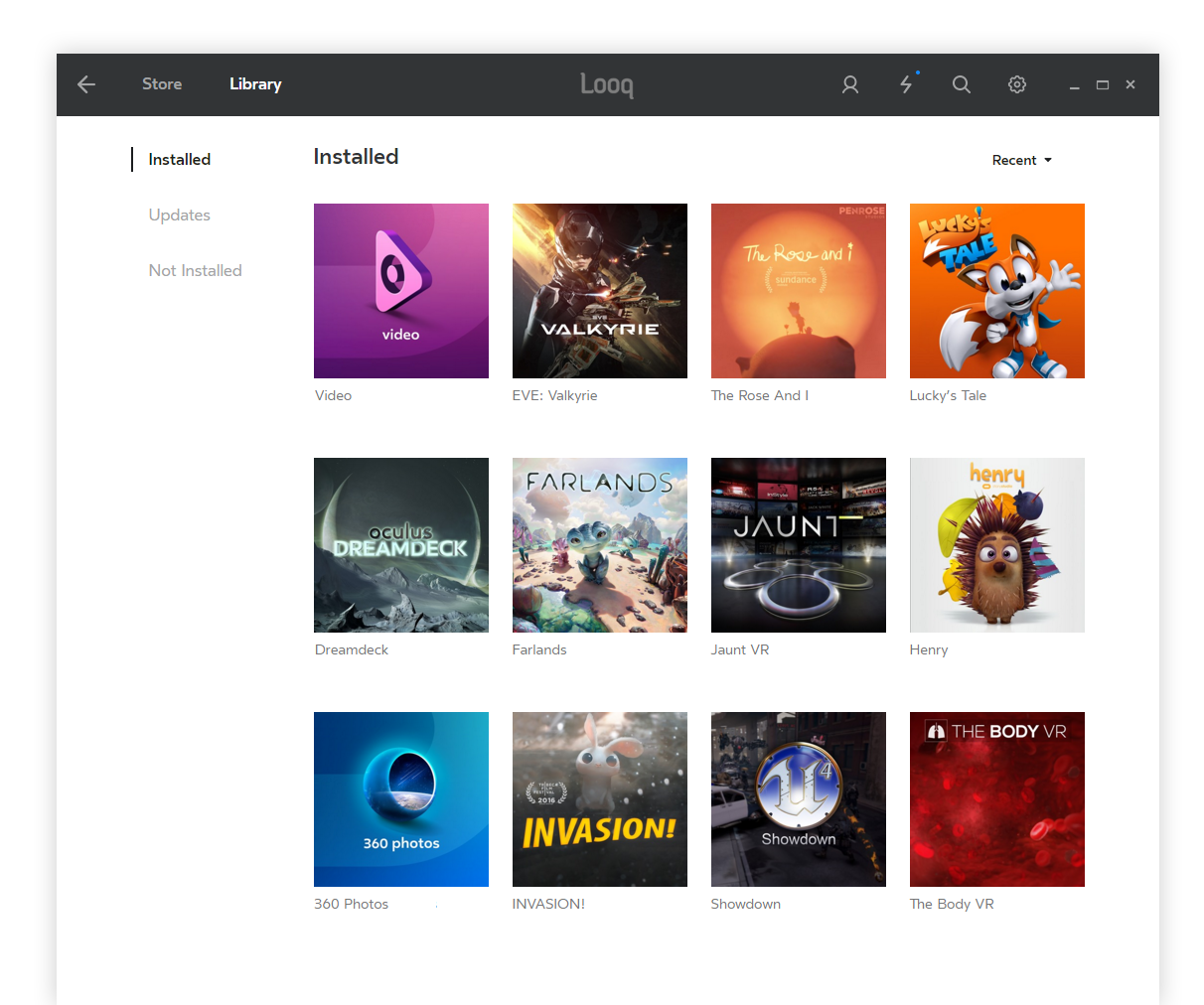Open the Showdown cover art
The width and height of the screenshot is (1204, 1005).
[799, 799]
